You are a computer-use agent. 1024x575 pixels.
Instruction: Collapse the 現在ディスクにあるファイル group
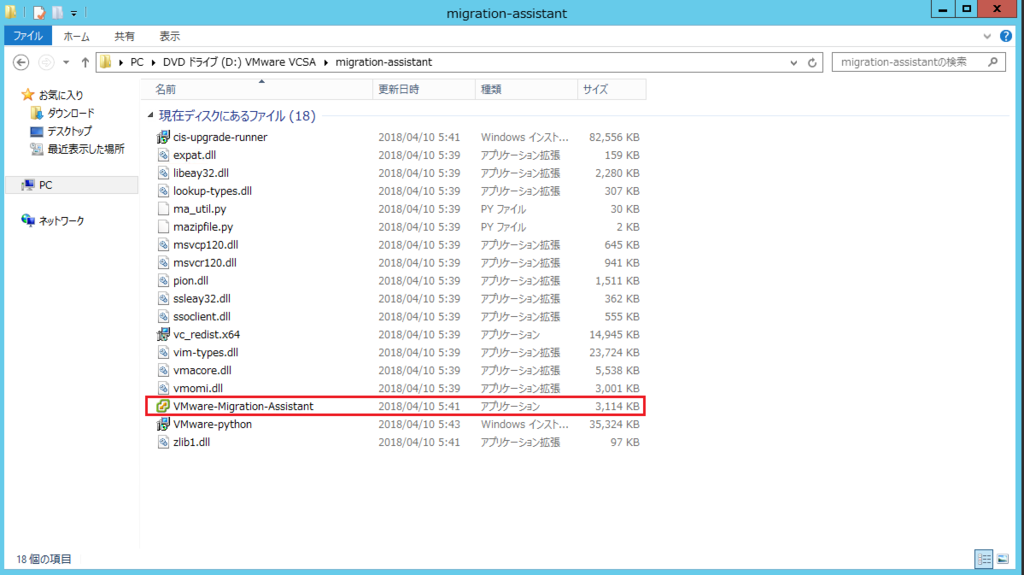pyautogui.click(x=150, y=115)
